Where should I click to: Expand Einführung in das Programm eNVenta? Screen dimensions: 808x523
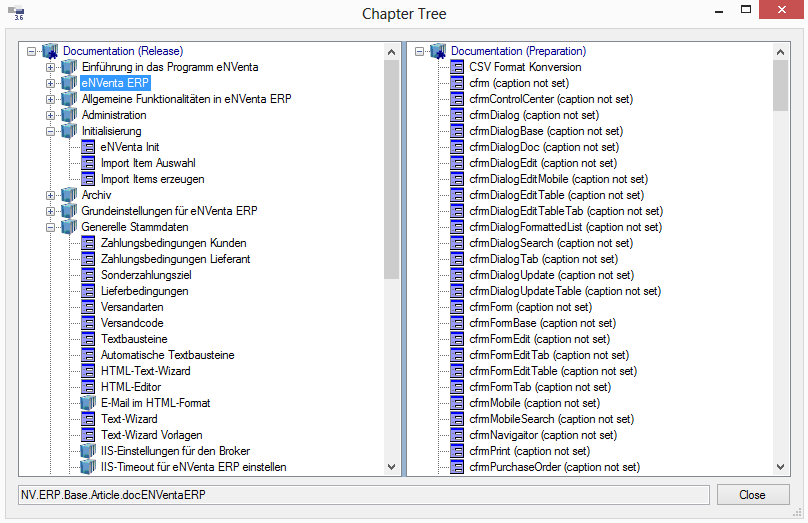[50, 67]
